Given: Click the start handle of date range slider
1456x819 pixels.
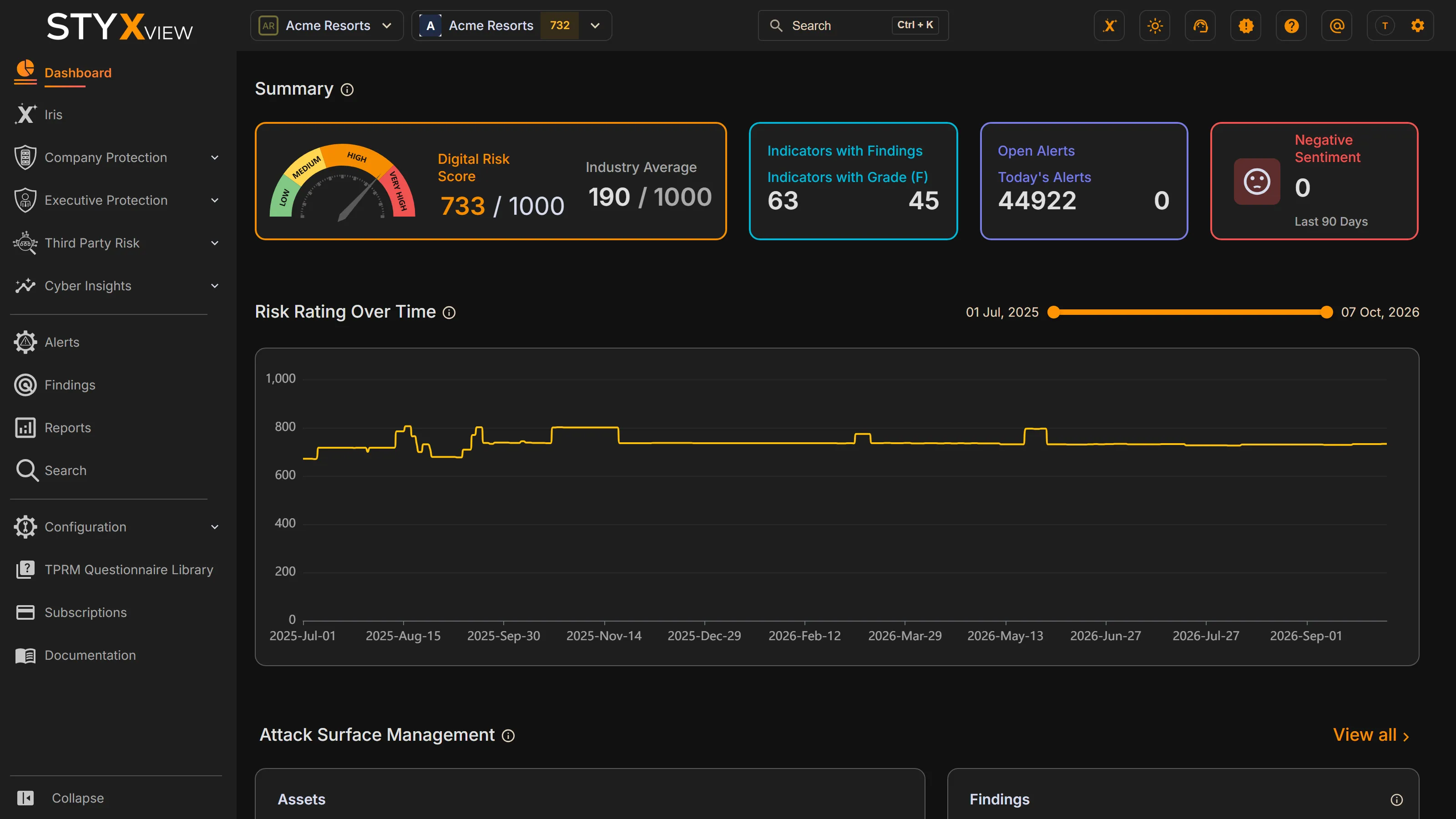Looking at the screenshot, I should point(1054,312).
